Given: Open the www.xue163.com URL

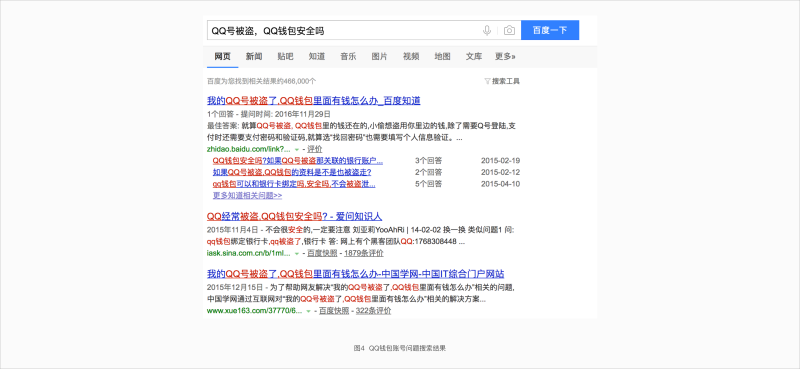Looking at the screenshot, I should [255, 310].
